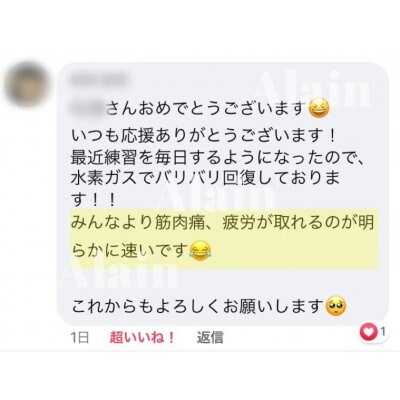Click highlighted text みんなより筋肉痛

point(222,223)
